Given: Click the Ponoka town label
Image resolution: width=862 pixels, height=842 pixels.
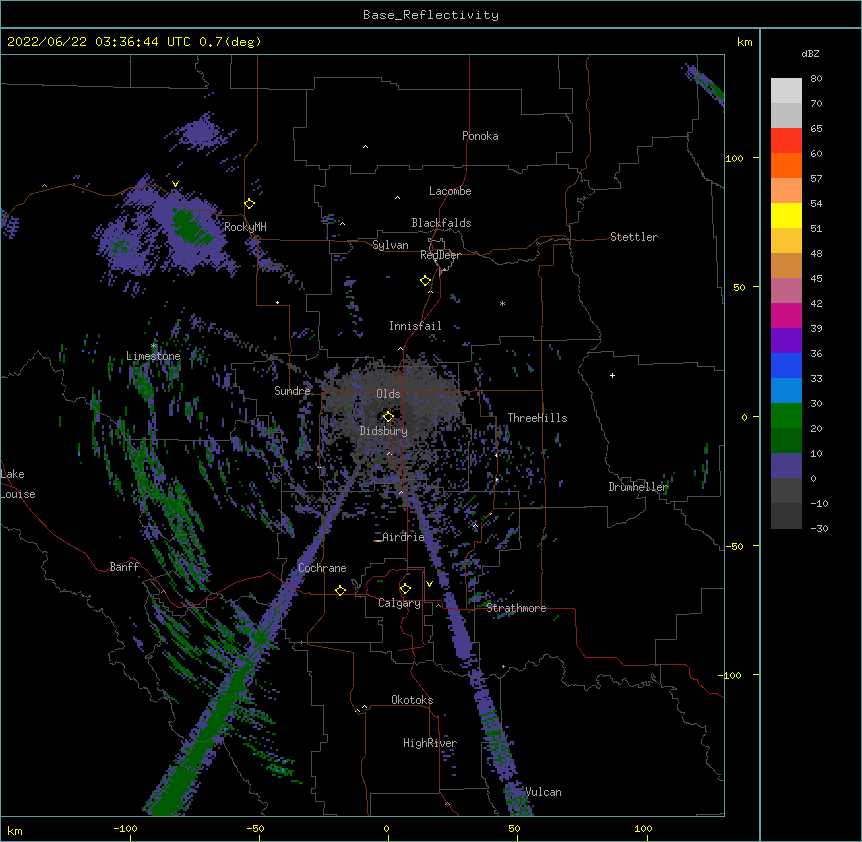Looking at the screenshot, I should (x=480, y=136).
